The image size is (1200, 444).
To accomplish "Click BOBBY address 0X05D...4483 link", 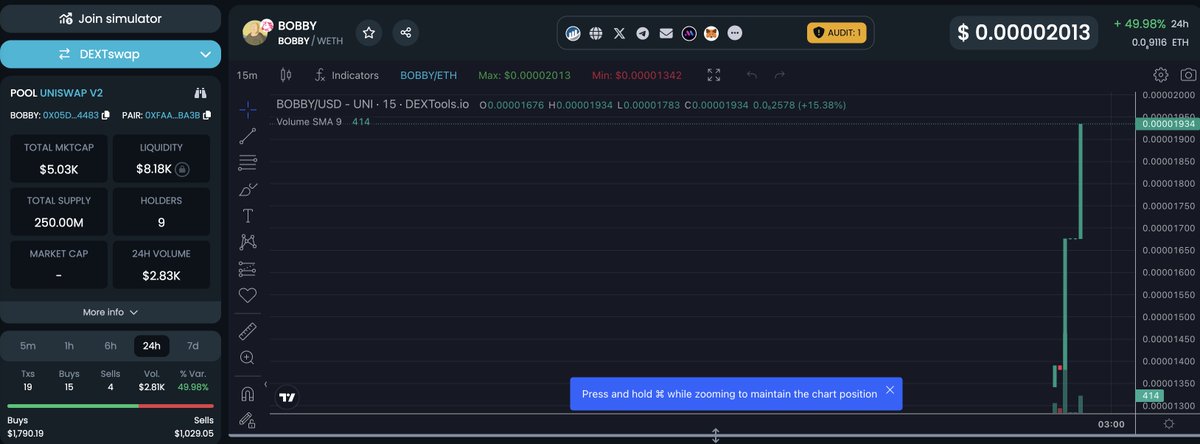I will pos(71,115).
